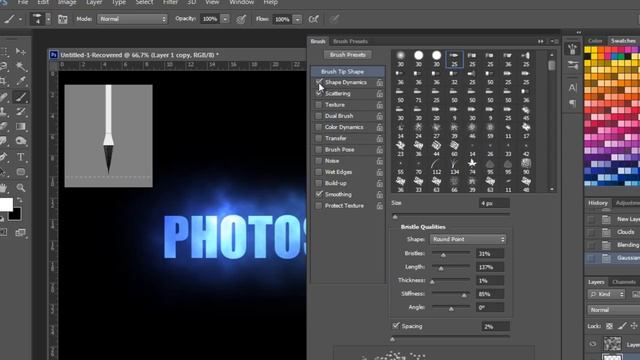The image size is (640, 360).
Task: Toggle the brush panel icon in options bar
Action: point(62,19)
